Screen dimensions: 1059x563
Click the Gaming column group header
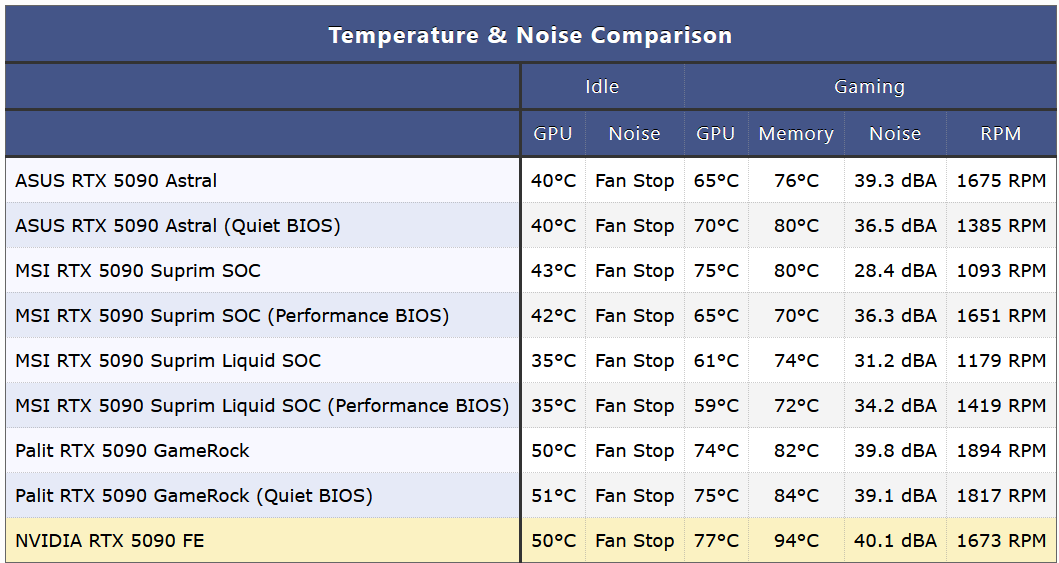coord(869,87)
